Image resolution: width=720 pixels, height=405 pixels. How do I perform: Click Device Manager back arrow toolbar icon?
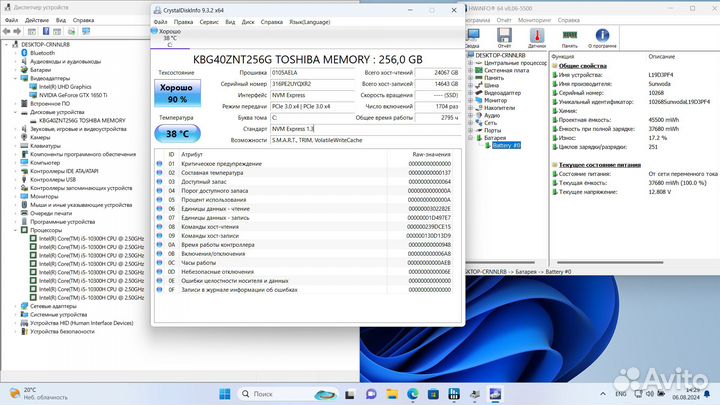(x=6, y=31)
